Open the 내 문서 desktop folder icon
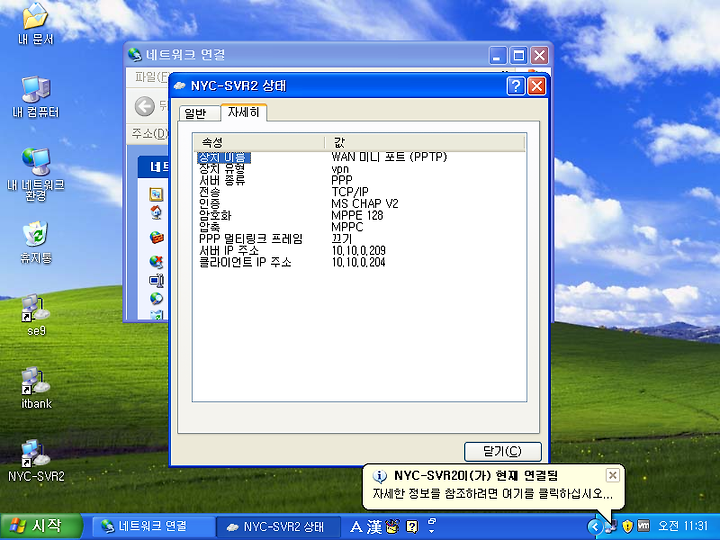 [35, 23]
